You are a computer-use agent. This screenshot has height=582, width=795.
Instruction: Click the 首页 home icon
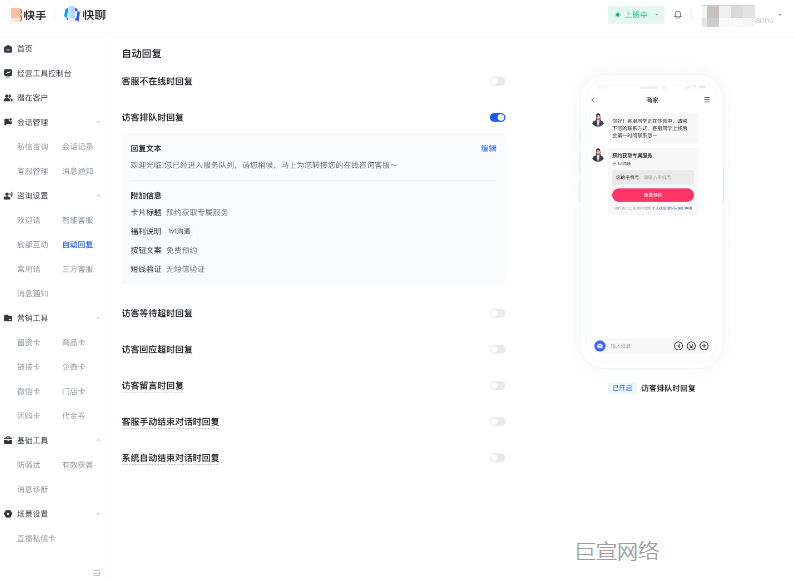click(x=8, y=49)
